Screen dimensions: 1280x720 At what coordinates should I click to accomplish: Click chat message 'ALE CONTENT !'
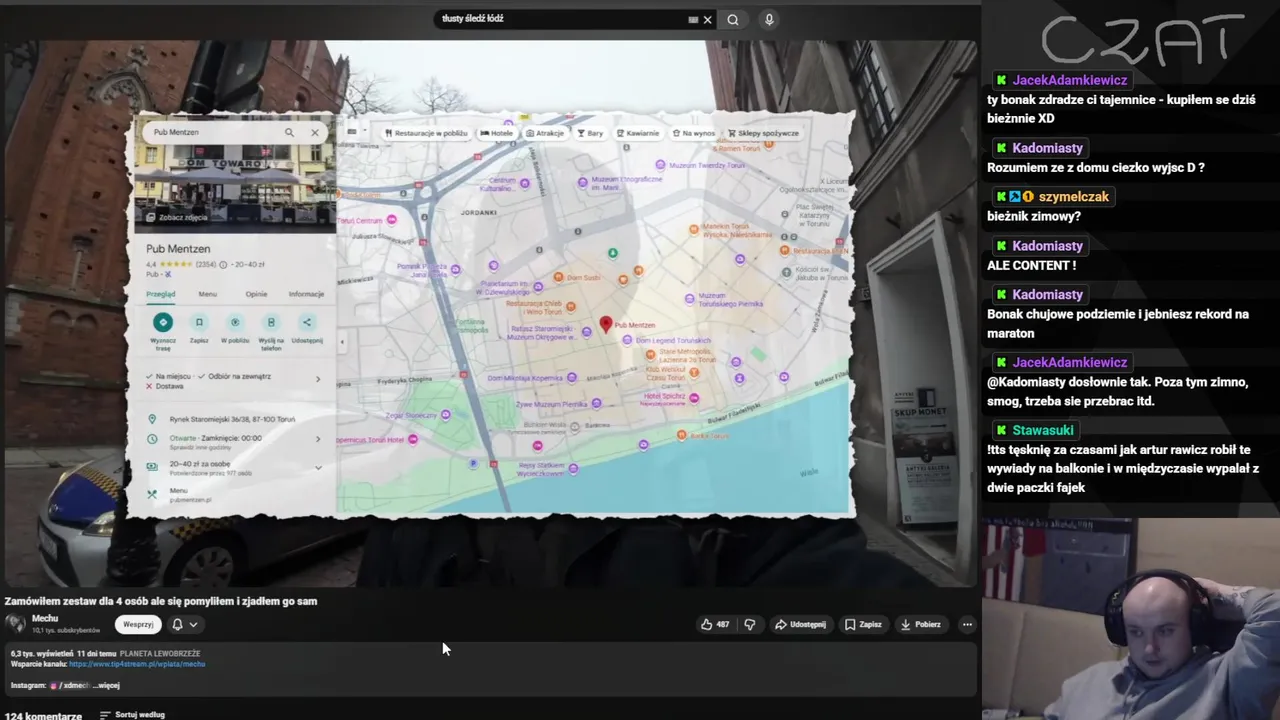(x=1031, y=265)
